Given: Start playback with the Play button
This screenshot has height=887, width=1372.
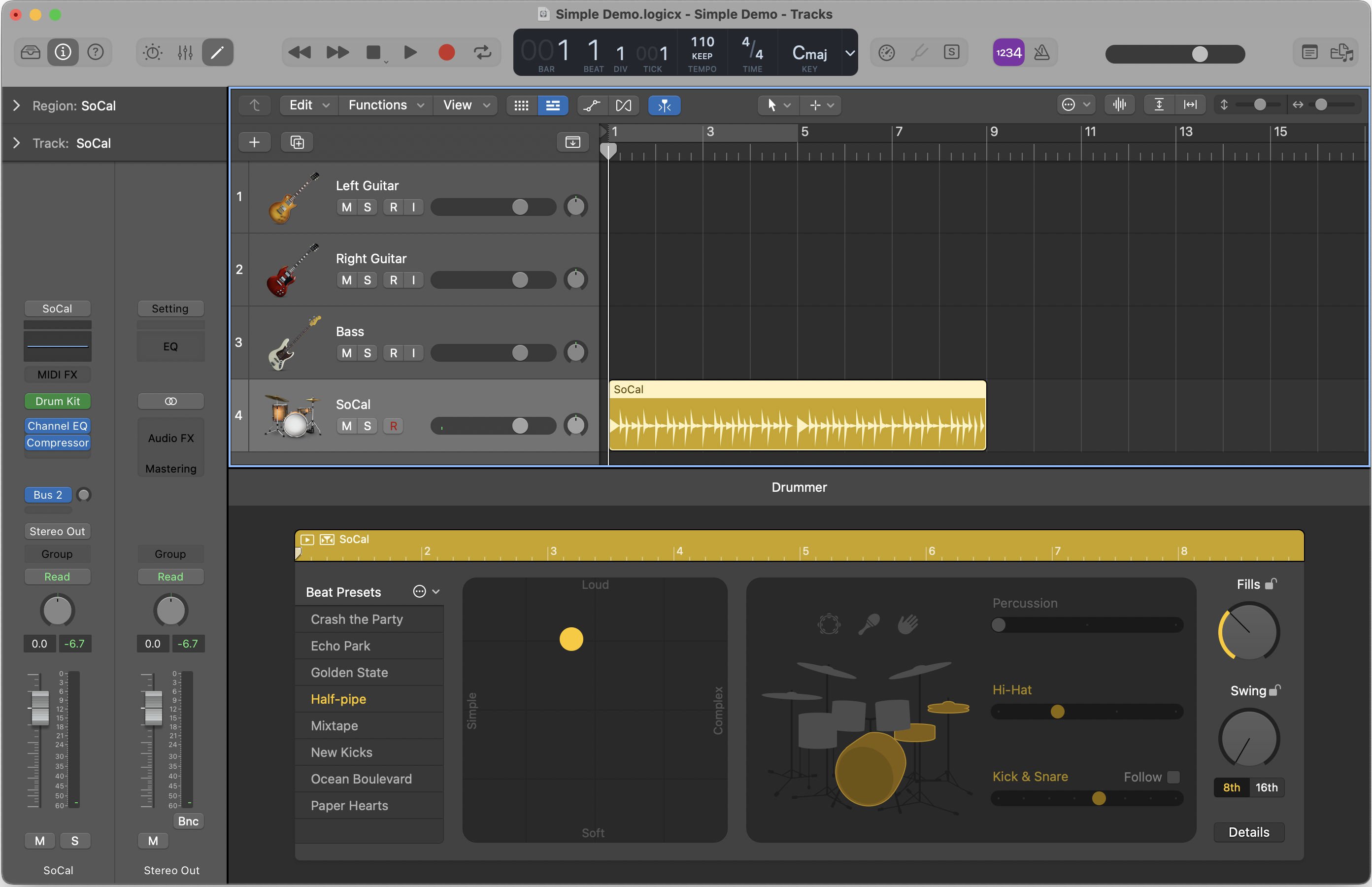Looking at the screenshot, I should pos(410,52).
